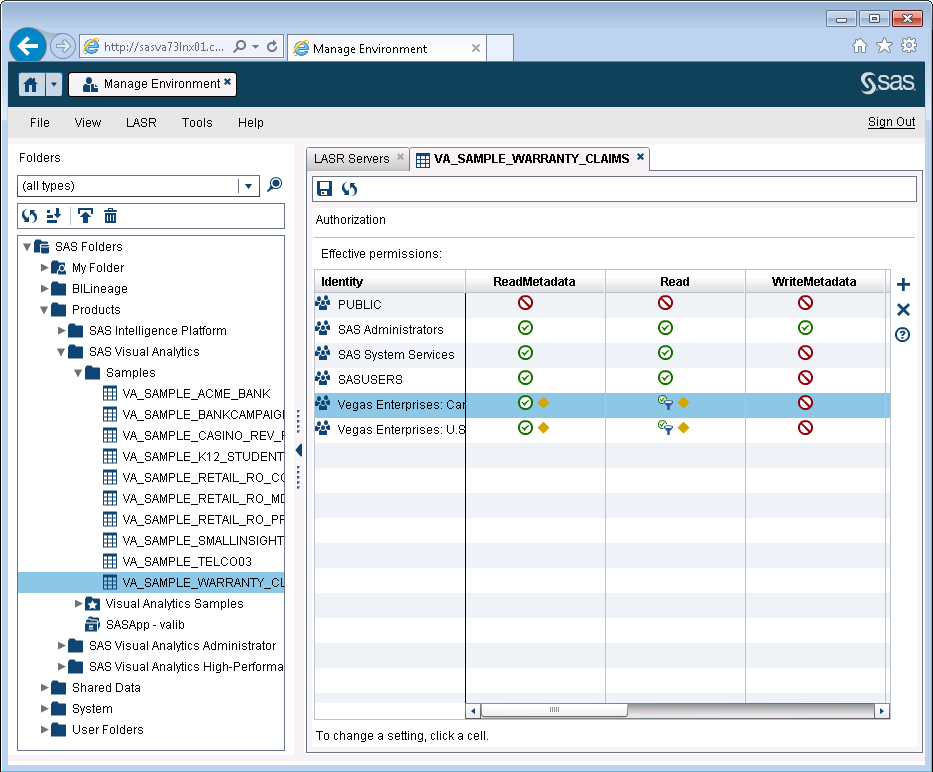The image size is (933, 772).
Task: Add an identity with the plus icon
Action: pos(903,285)
